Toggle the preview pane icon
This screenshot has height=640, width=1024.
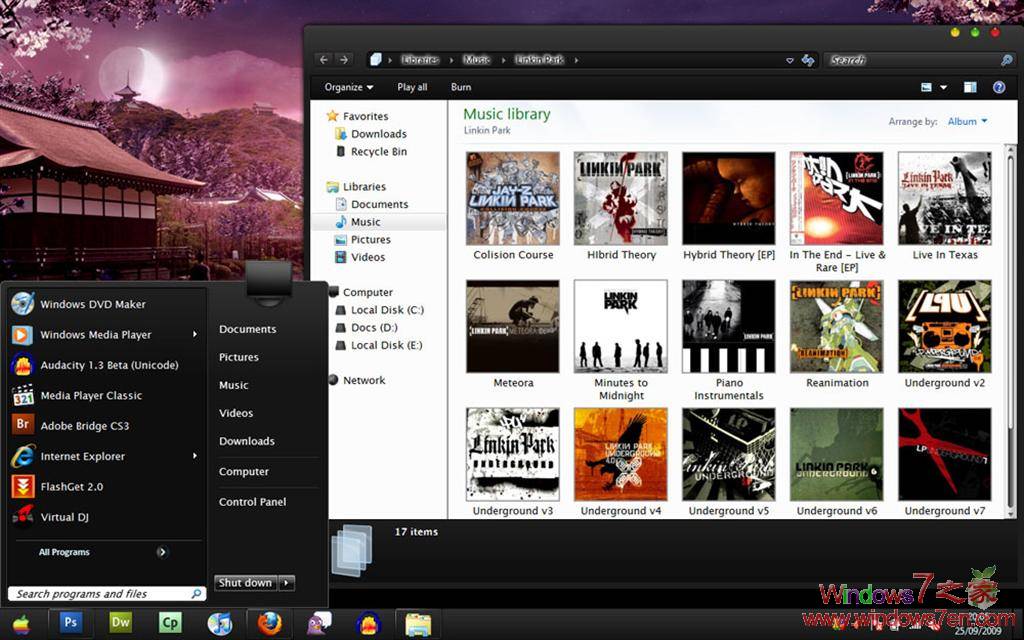point(968,87)
